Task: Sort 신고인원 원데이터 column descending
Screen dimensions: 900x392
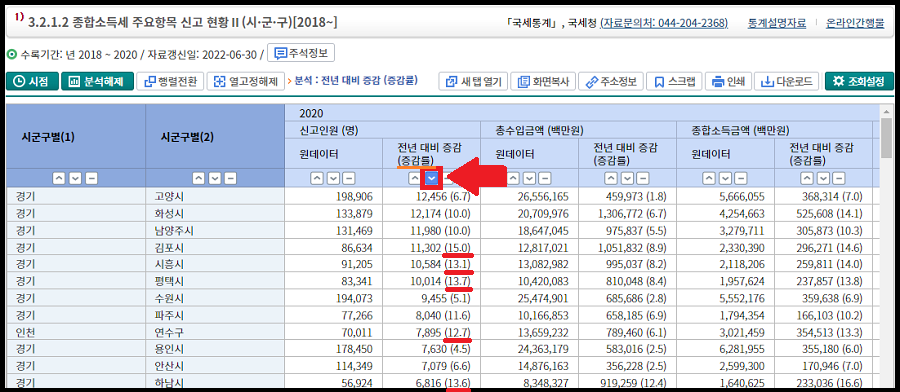Action: point(333,178)
